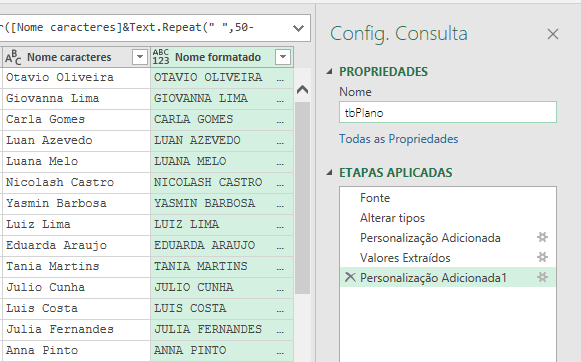Click the cell Luiz Lima

[x=76, y=224]
